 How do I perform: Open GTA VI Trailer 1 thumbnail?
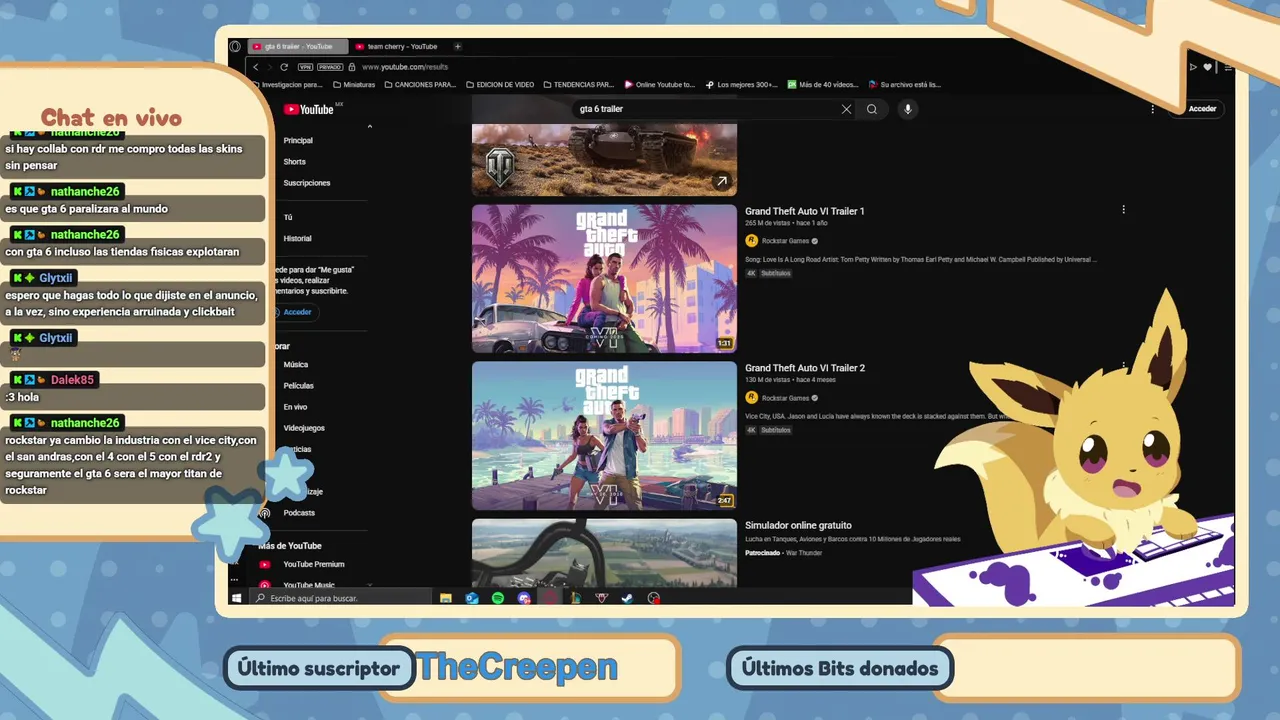604,279
